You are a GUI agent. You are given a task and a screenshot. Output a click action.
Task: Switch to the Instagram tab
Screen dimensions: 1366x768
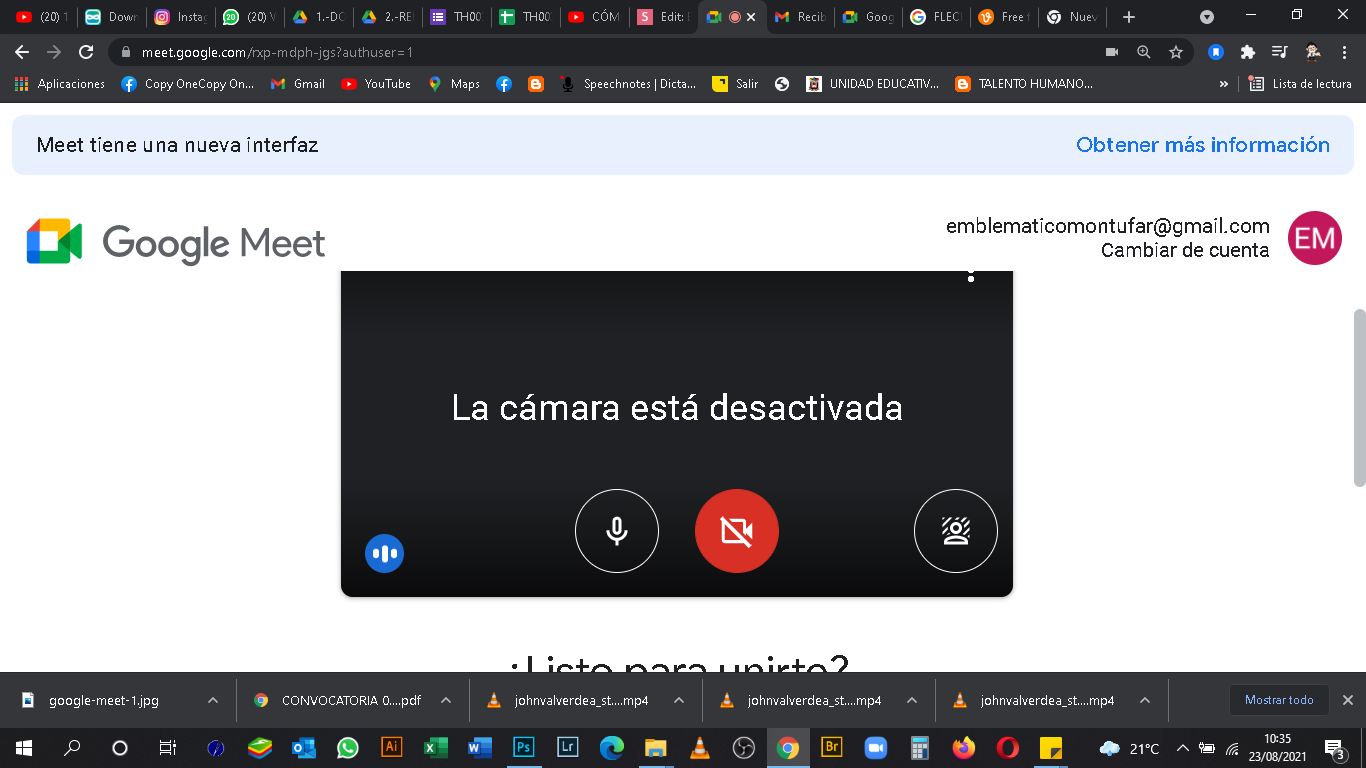click(180, 17)
